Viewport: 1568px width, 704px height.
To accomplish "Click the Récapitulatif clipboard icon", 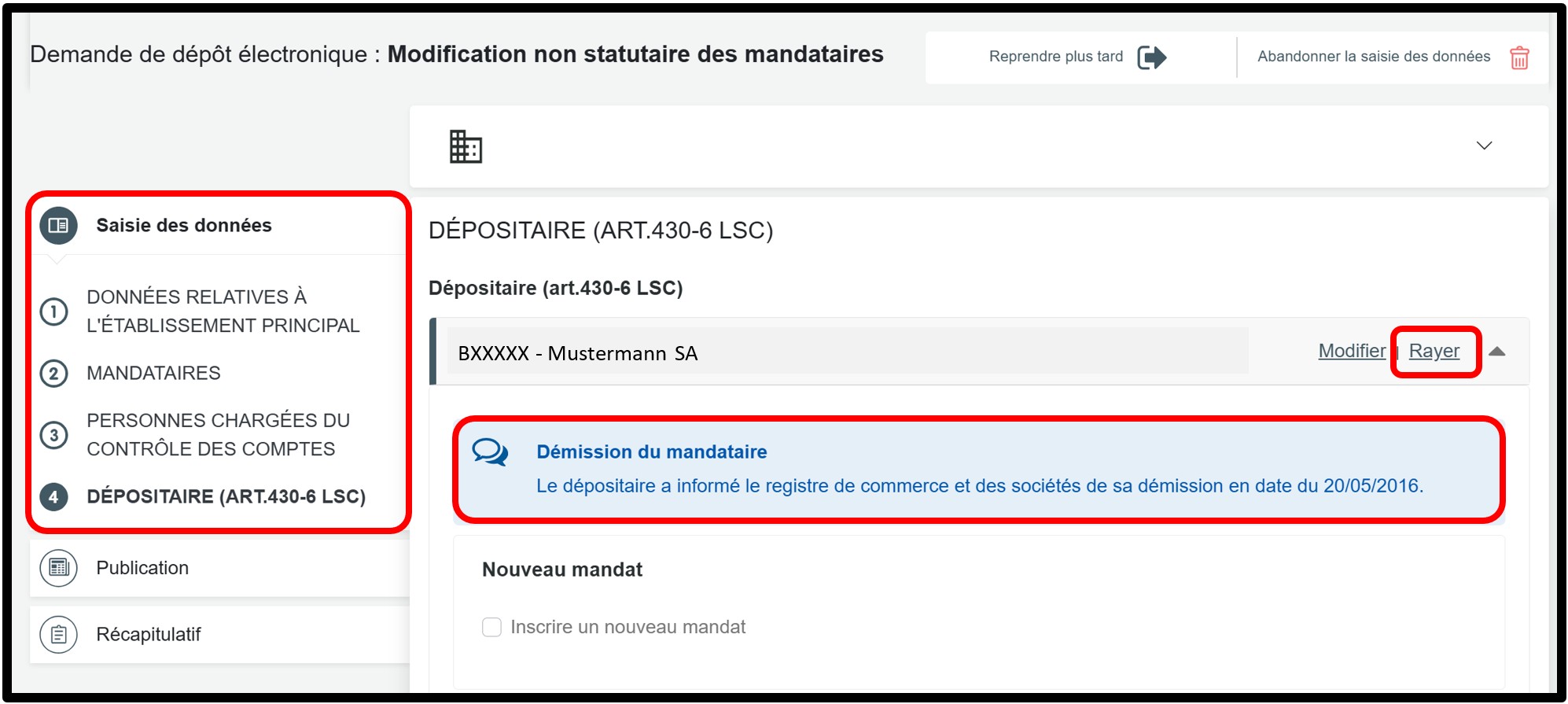I will 59,634.
